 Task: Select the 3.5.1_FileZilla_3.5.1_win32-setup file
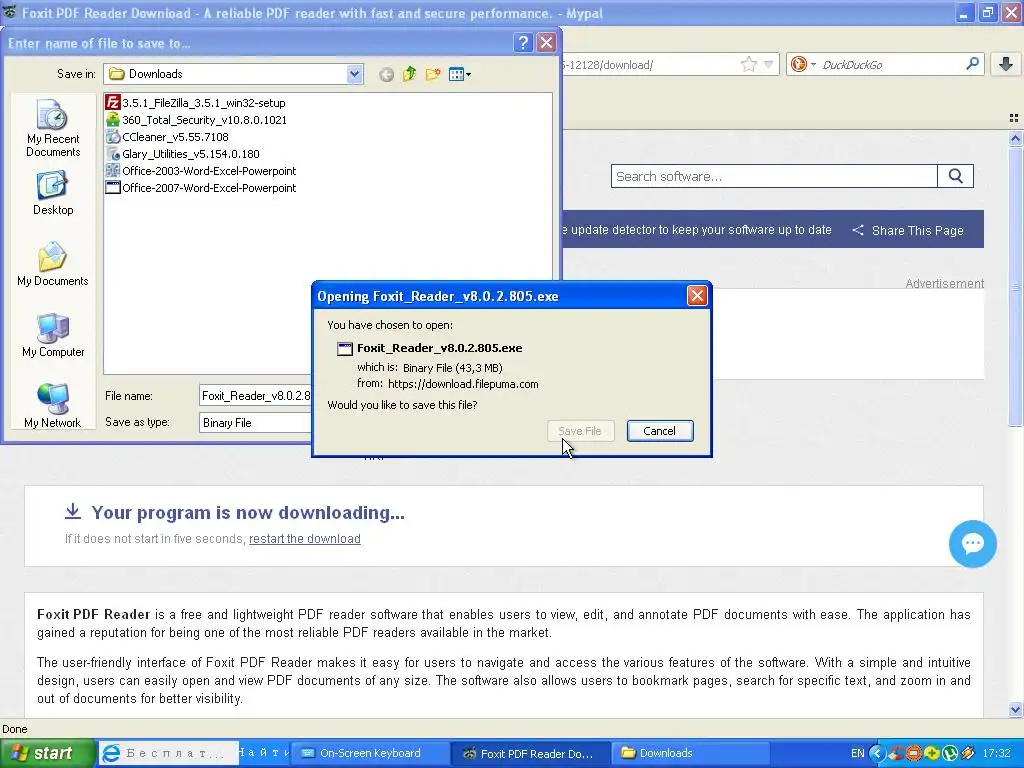click(196, 103)
